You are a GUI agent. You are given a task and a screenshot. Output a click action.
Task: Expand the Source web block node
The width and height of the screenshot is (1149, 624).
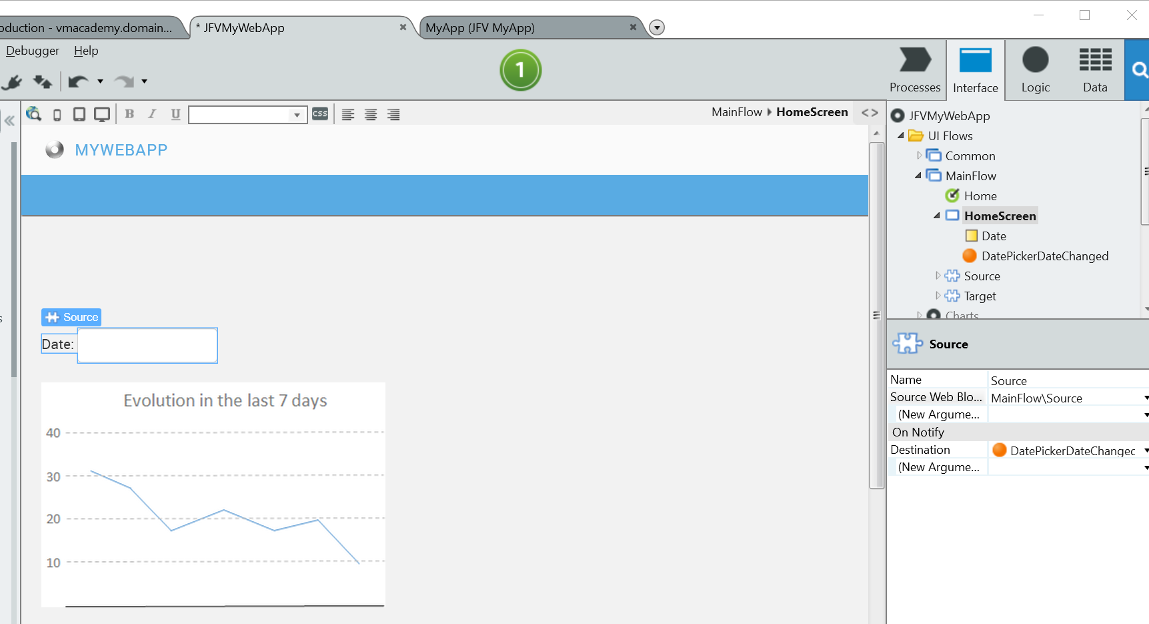point(937,275)
